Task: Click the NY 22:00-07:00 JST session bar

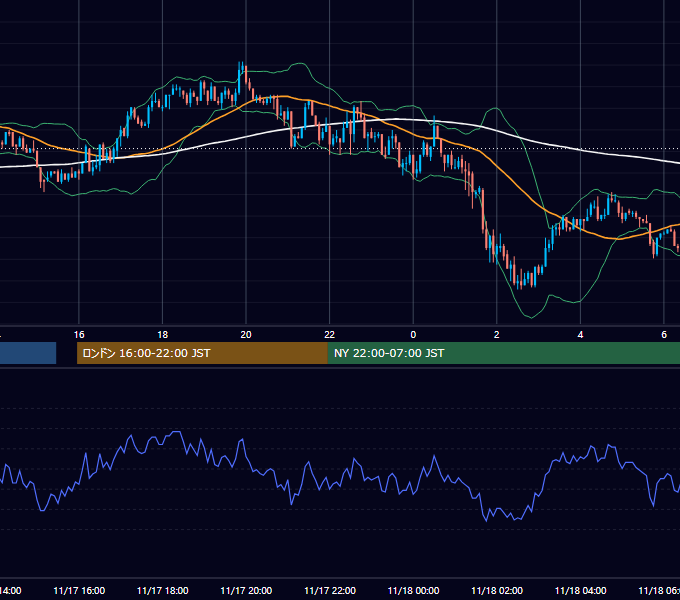Action: tap(503, 353)
